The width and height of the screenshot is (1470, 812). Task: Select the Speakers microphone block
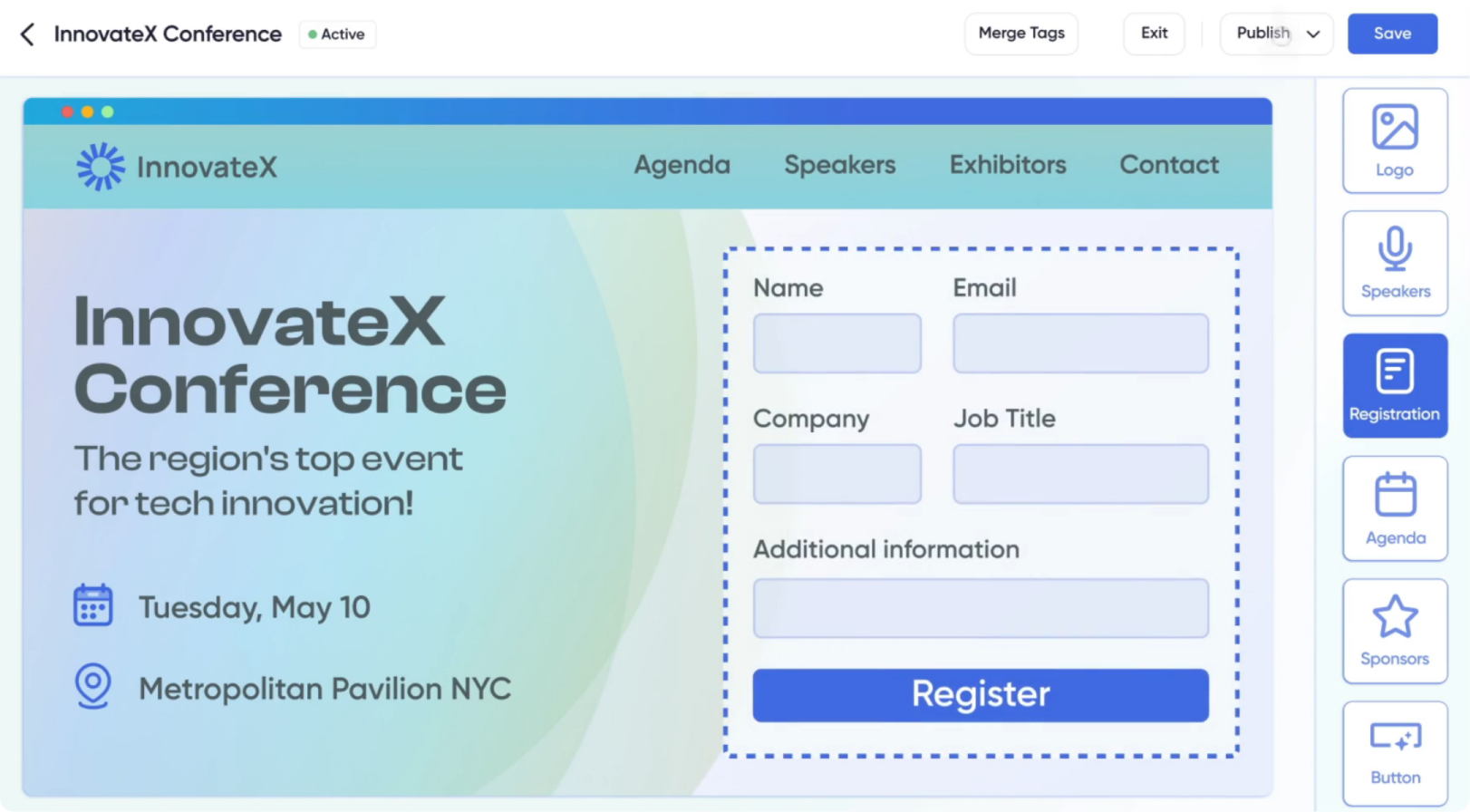(1395, 264)
